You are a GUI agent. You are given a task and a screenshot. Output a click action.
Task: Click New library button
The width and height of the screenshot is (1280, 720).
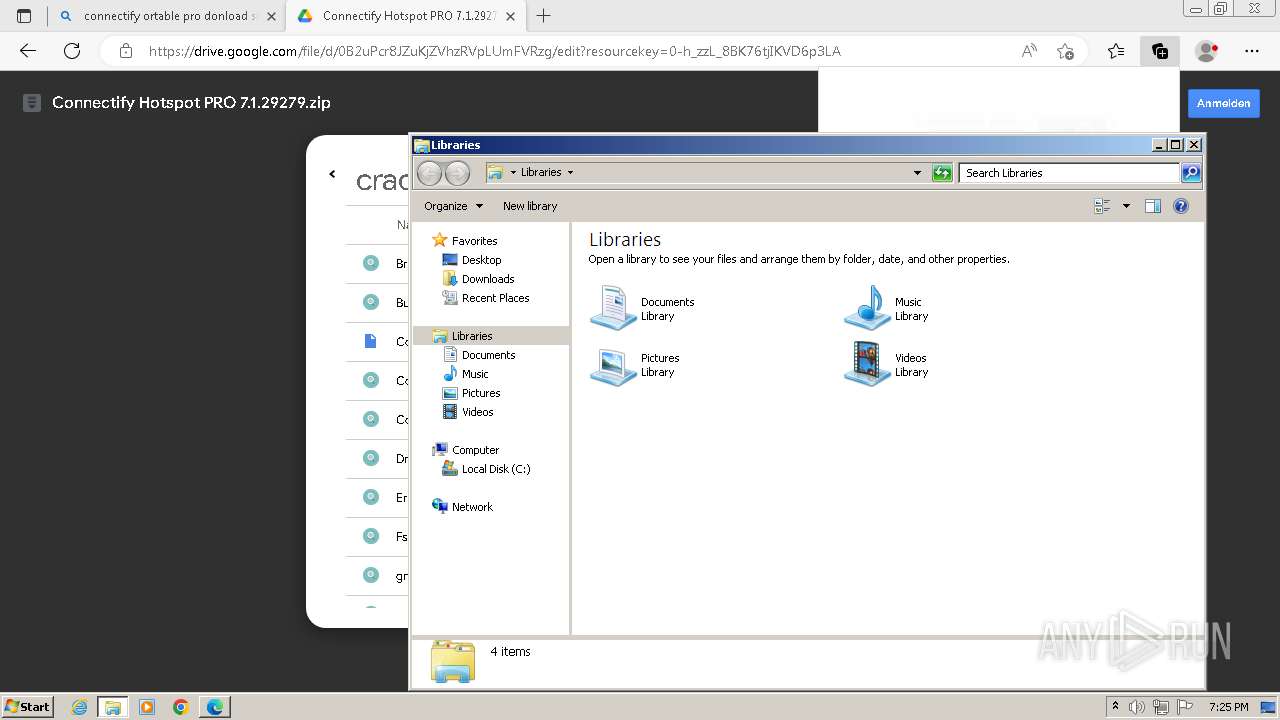(530, 206)
